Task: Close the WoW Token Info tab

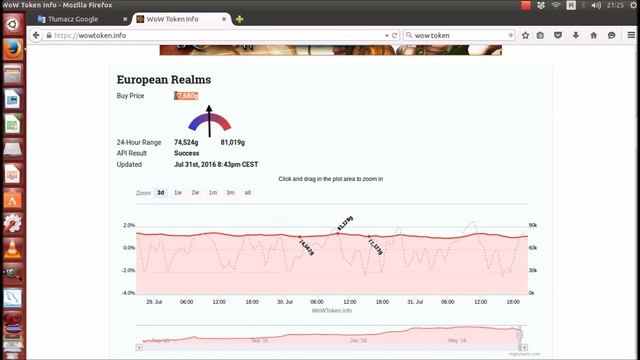Action: 224,19
